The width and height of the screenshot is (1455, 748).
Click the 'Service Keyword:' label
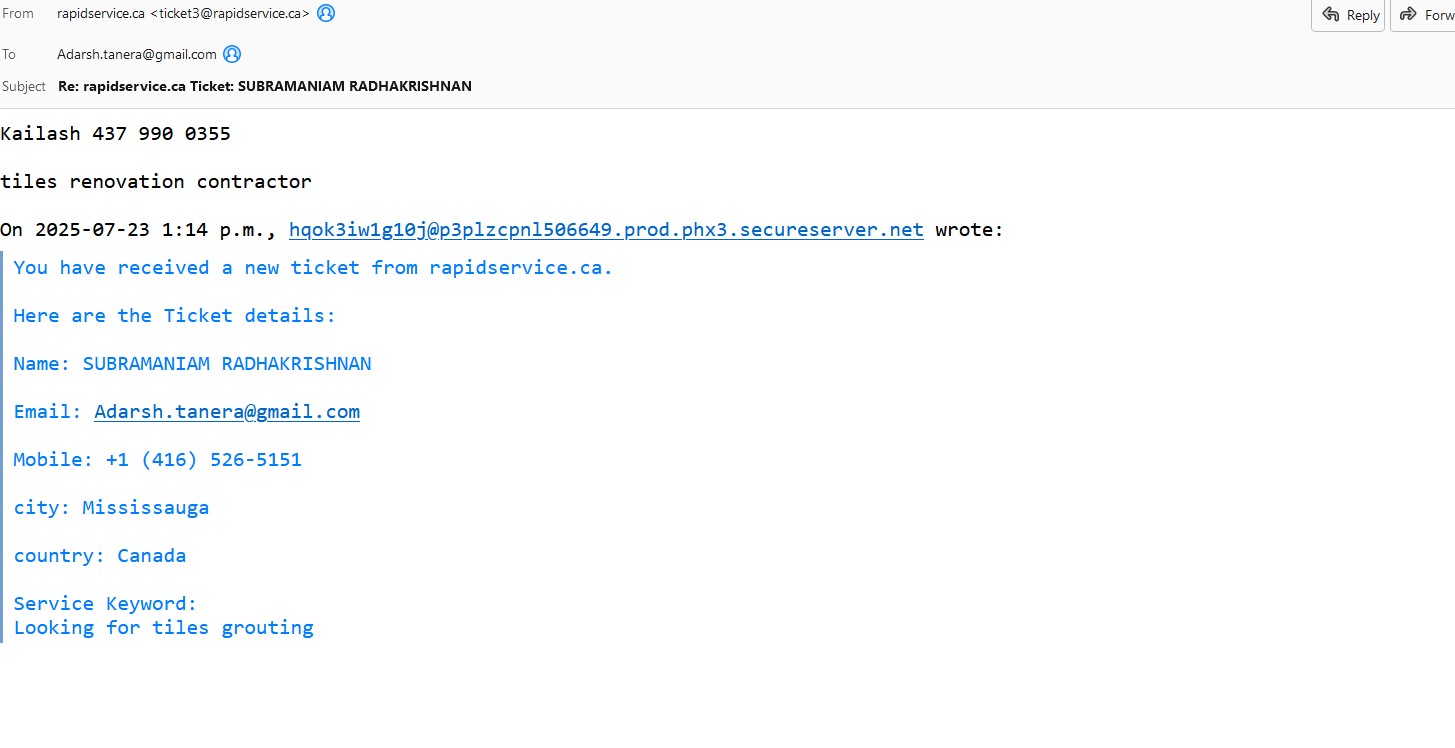[x=105, y=604]
